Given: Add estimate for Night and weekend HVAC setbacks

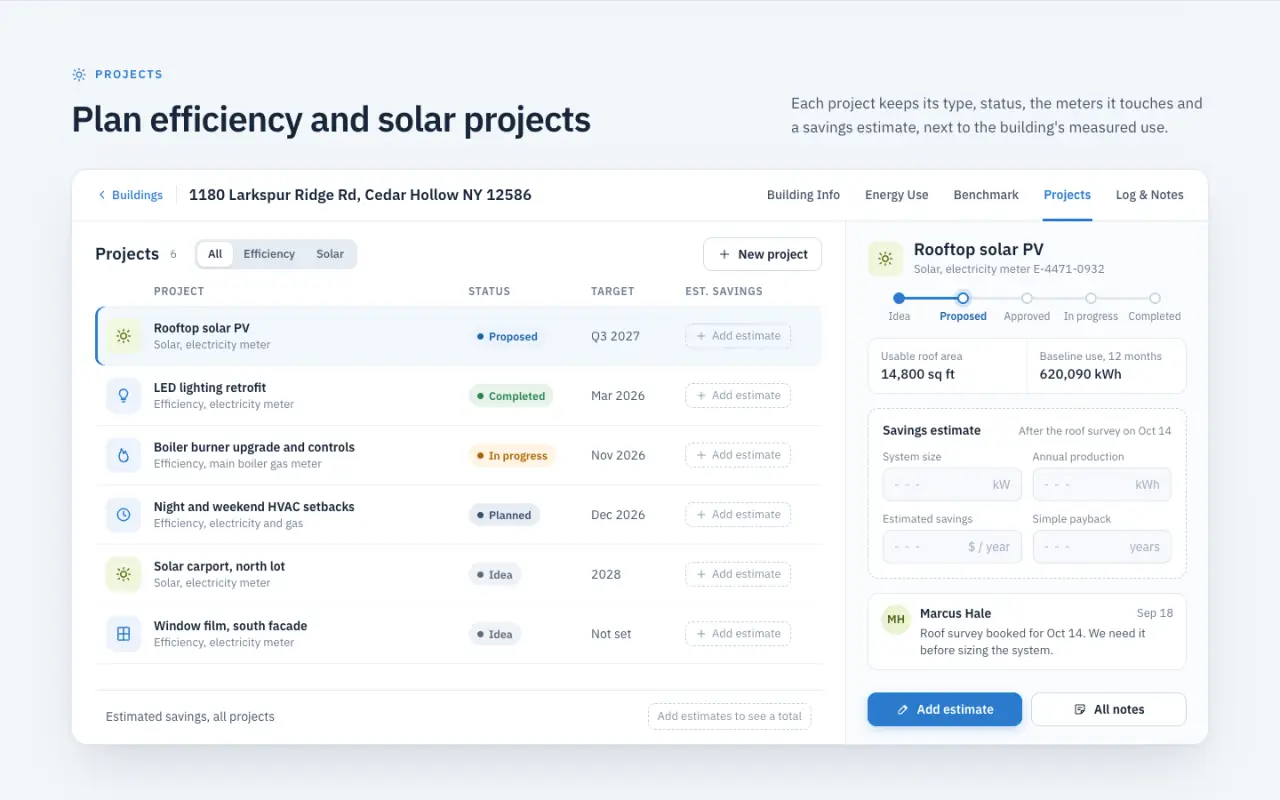Looking at the screenshot, I should [738, 515].
